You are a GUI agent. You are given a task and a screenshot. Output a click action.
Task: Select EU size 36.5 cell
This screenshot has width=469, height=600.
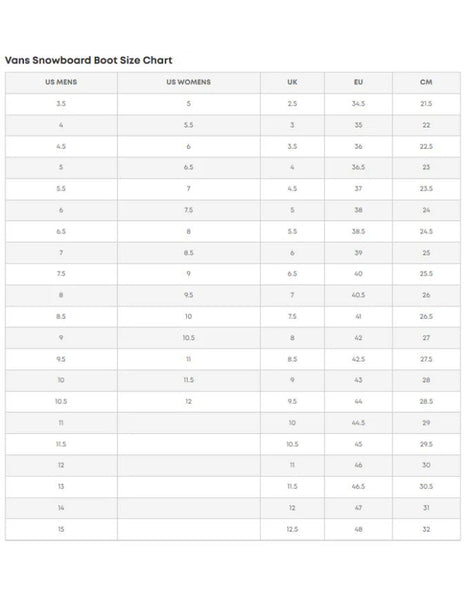coord(358,167)
